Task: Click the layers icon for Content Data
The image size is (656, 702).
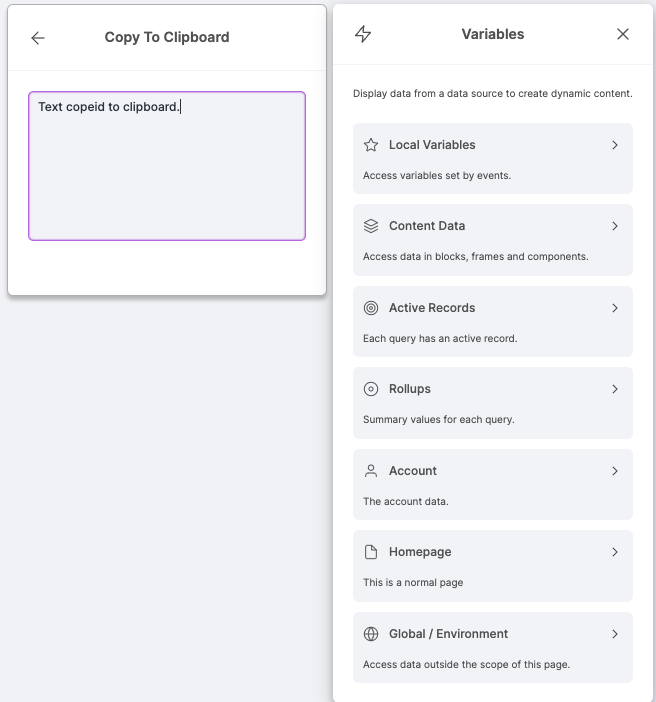Action: 371,226
